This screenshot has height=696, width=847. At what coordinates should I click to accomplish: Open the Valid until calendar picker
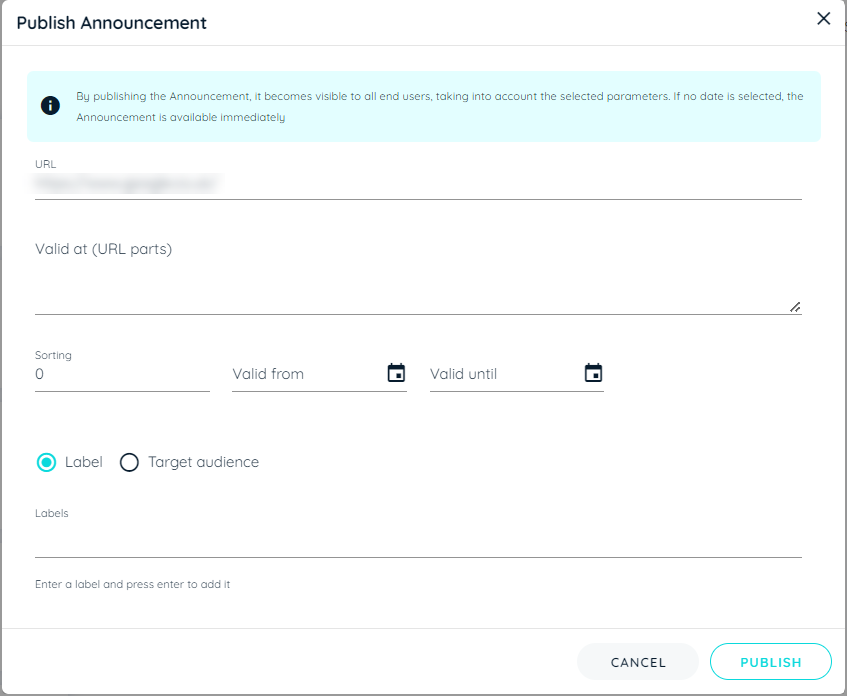[594, 372]
